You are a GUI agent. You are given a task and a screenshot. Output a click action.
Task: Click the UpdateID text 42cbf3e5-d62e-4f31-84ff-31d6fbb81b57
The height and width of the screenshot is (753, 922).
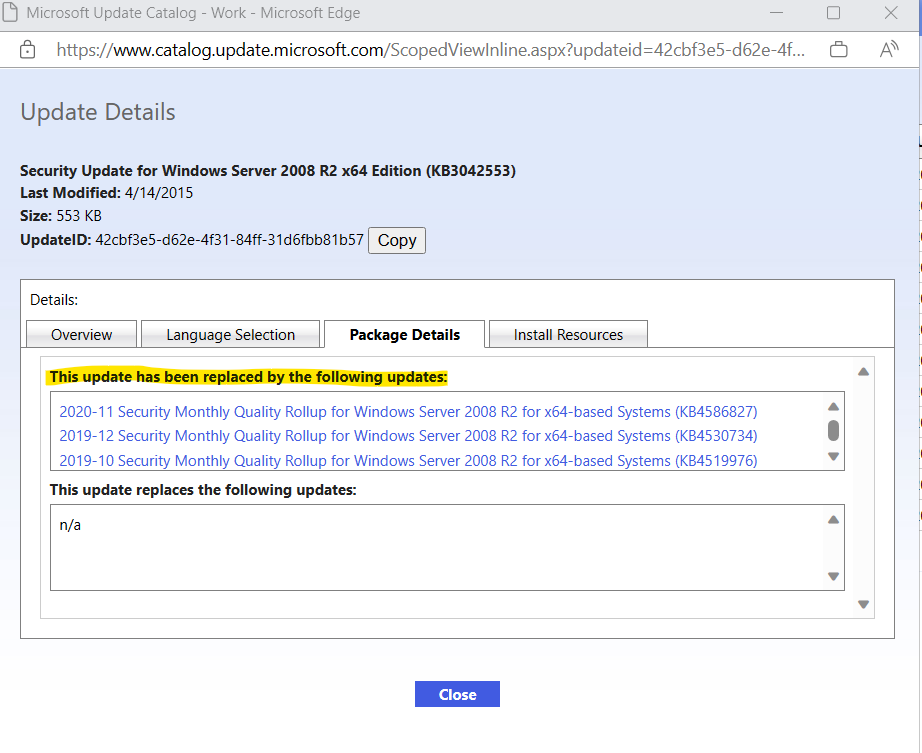(229, 240)
